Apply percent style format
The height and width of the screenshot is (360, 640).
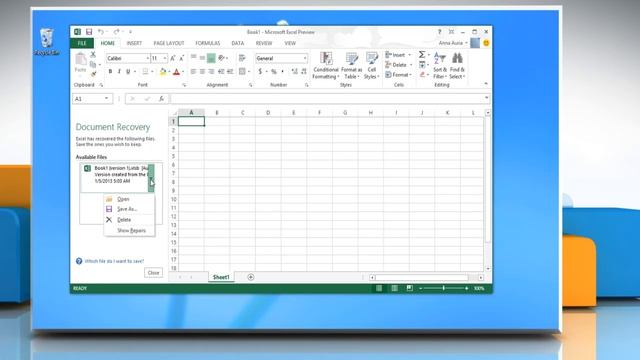pyautogui.click(x=274, y=72)
